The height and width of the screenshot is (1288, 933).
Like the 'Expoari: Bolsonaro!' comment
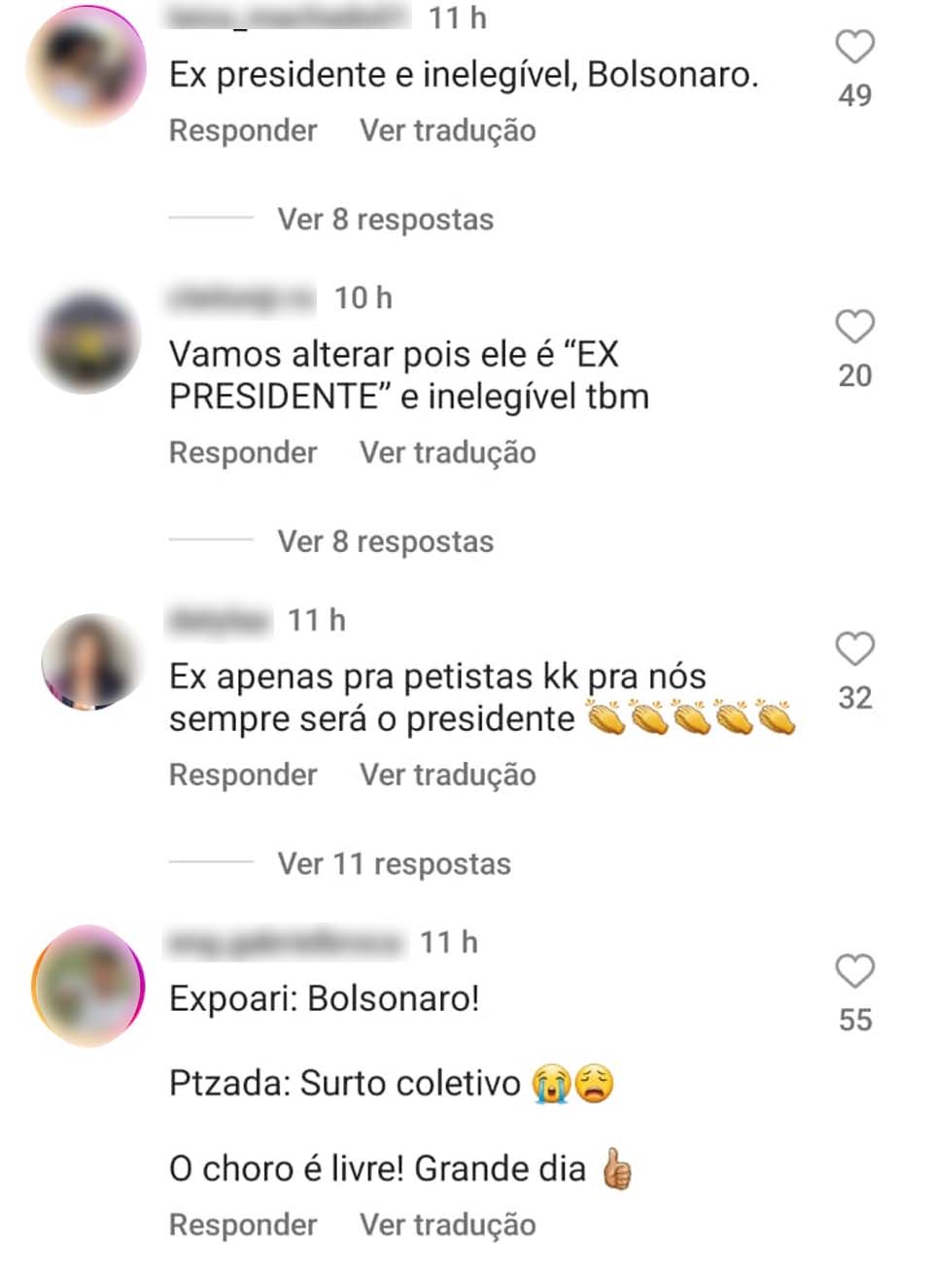tap(855, 971)
